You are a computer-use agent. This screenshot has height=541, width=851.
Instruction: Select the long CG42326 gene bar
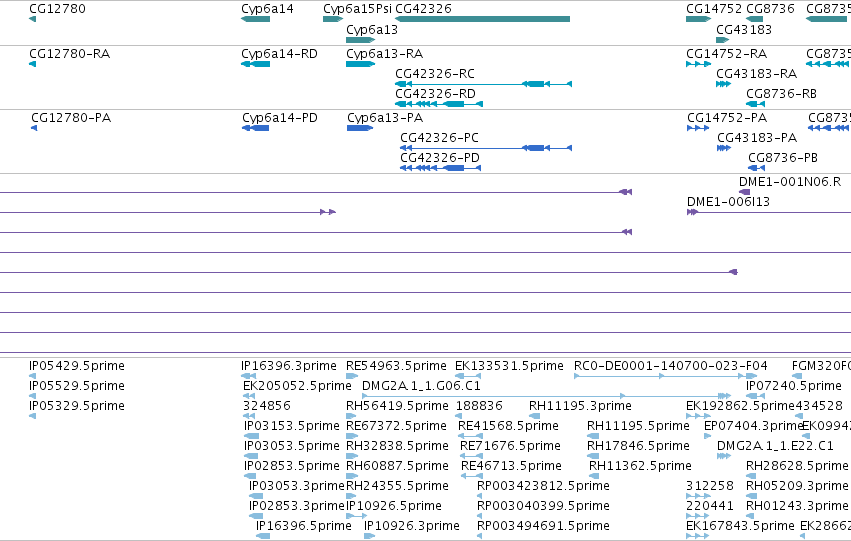[482, 19]
